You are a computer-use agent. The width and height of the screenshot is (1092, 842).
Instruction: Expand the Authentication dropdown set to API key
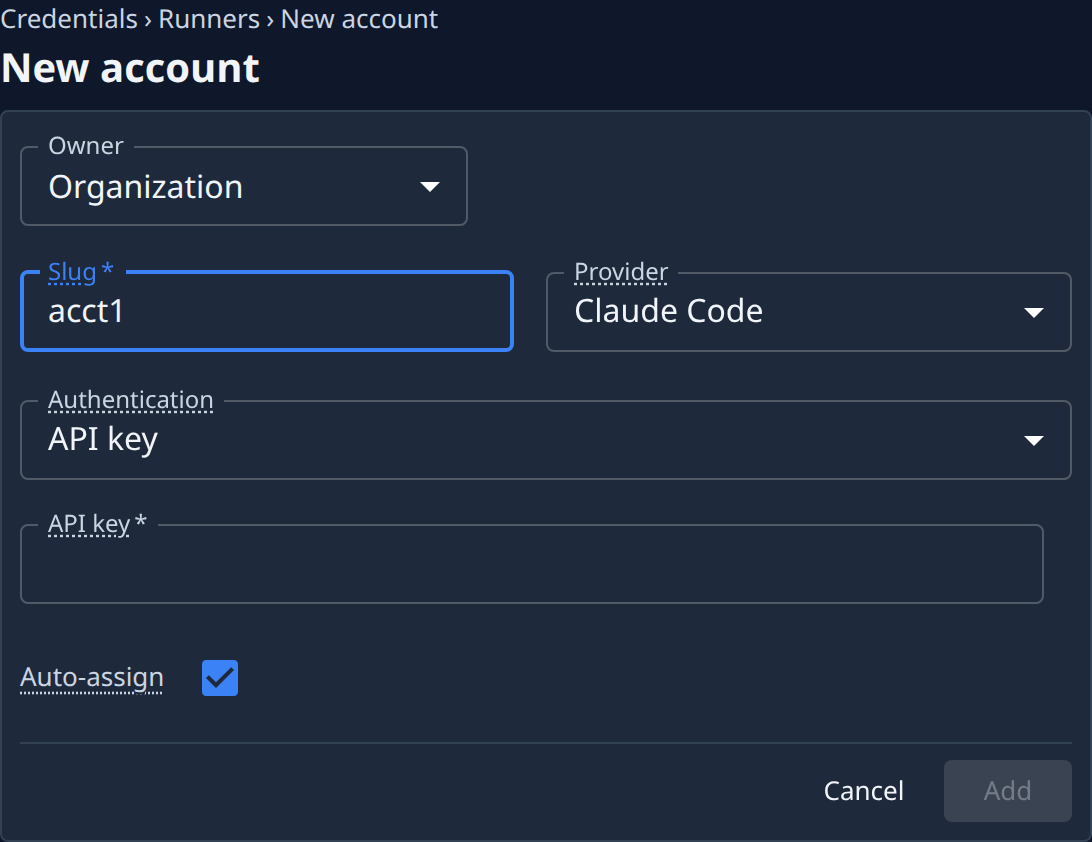coord(545,439)
